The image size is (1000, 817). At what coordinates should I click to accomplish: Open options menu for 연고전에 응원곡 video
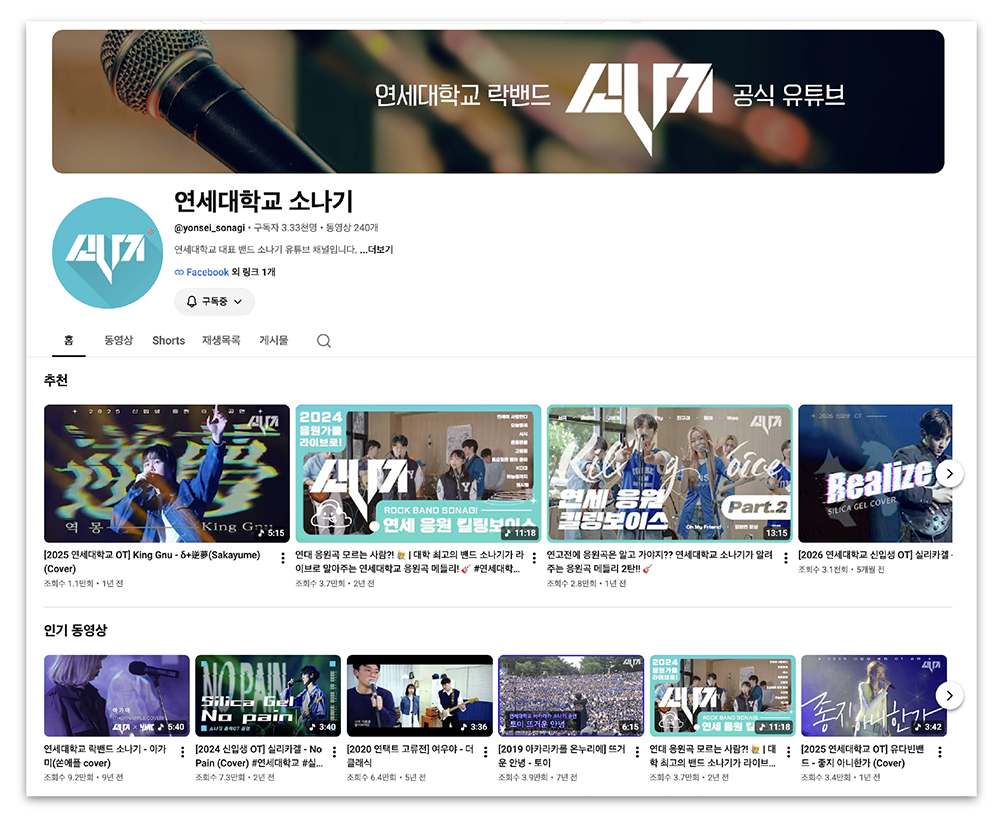tap(786, 558)
